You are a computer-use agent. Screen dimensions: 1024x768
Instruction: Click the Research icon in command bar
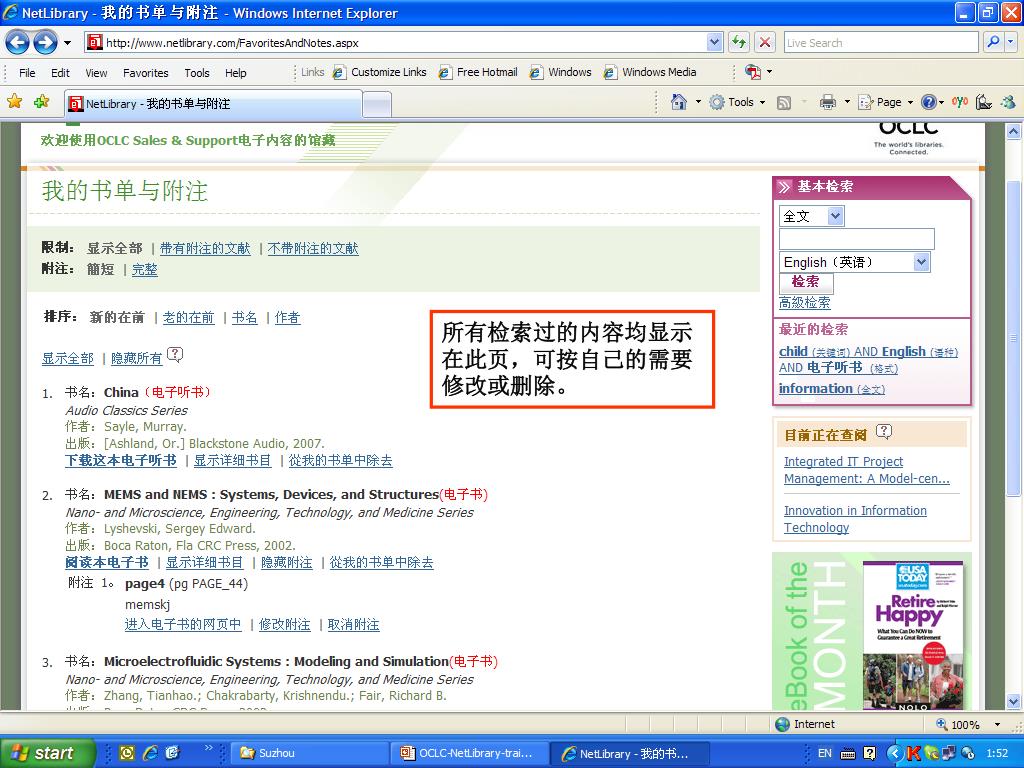click(984, 102)
